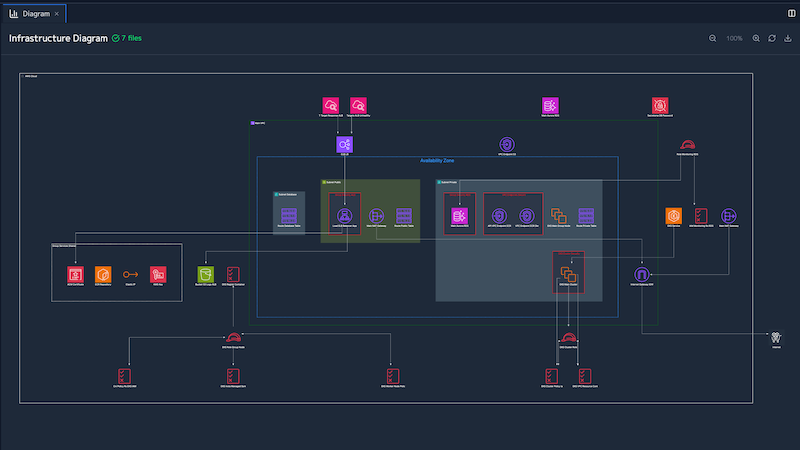Download the infrastructure diagram
The image size is (800, 450).
pyautogui.click(x=786, y=38)
